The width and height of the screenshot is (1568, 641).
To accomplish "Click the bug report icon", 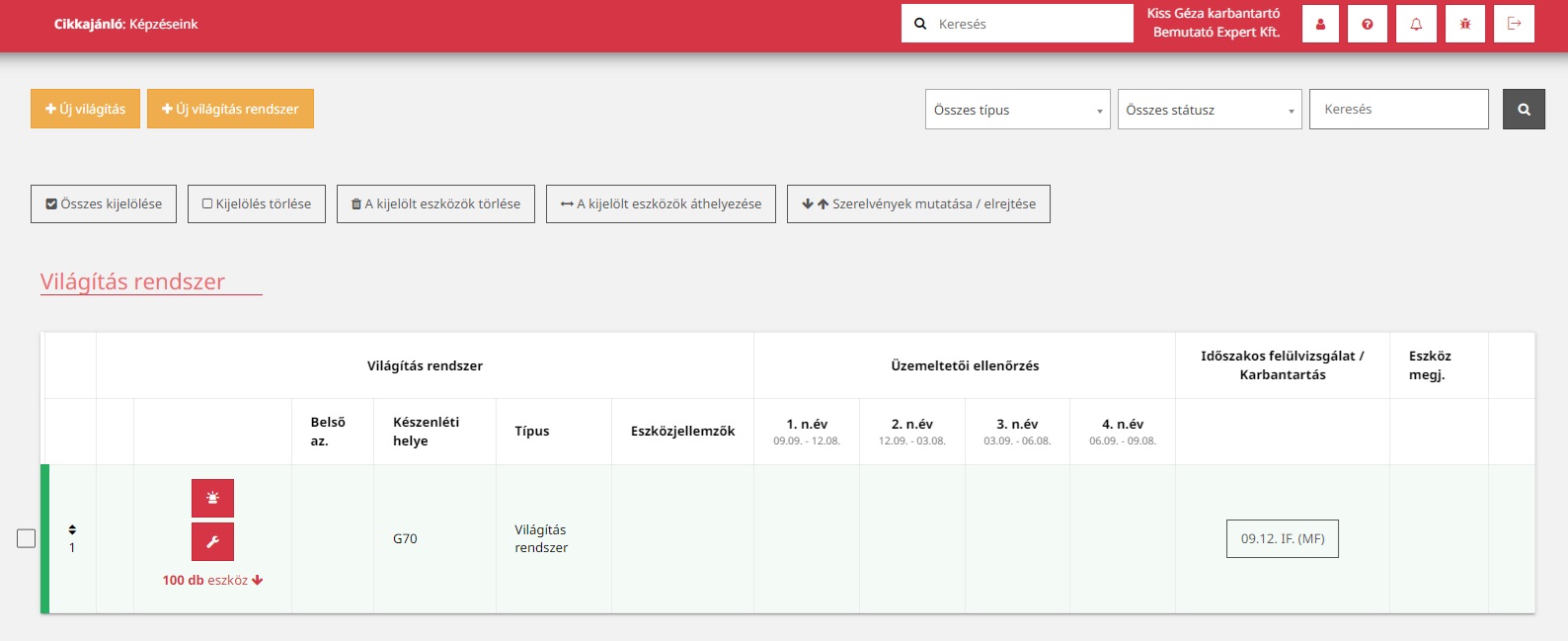I will tap(1465, 24).
